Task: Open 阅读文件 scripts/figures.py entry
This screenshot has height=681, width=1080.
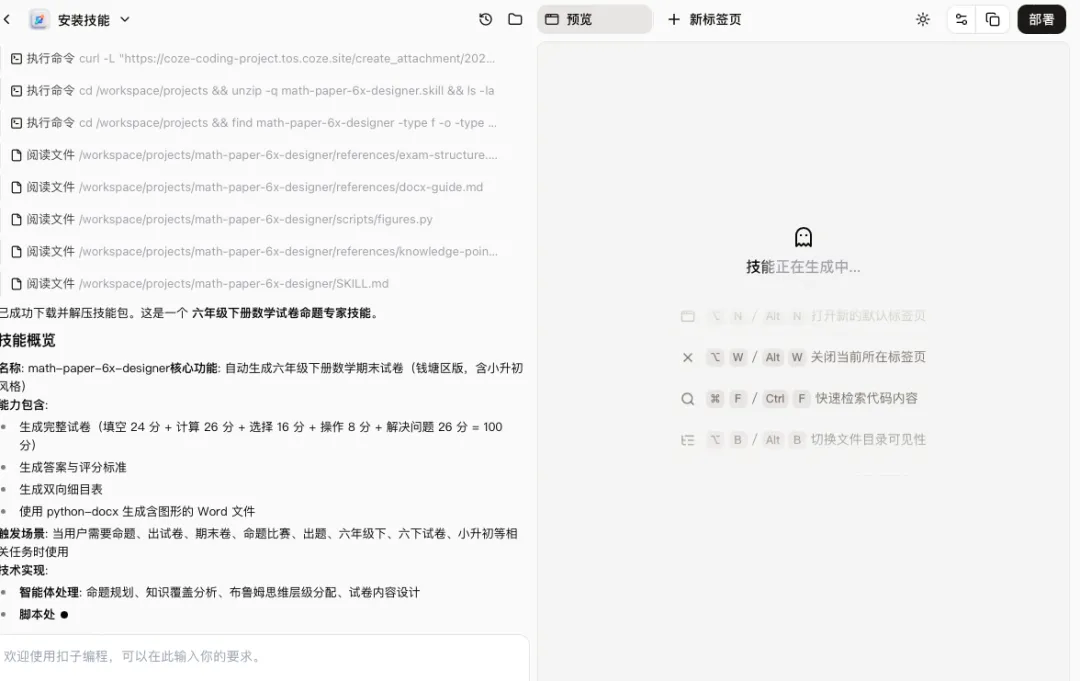Action: (222, 219)
